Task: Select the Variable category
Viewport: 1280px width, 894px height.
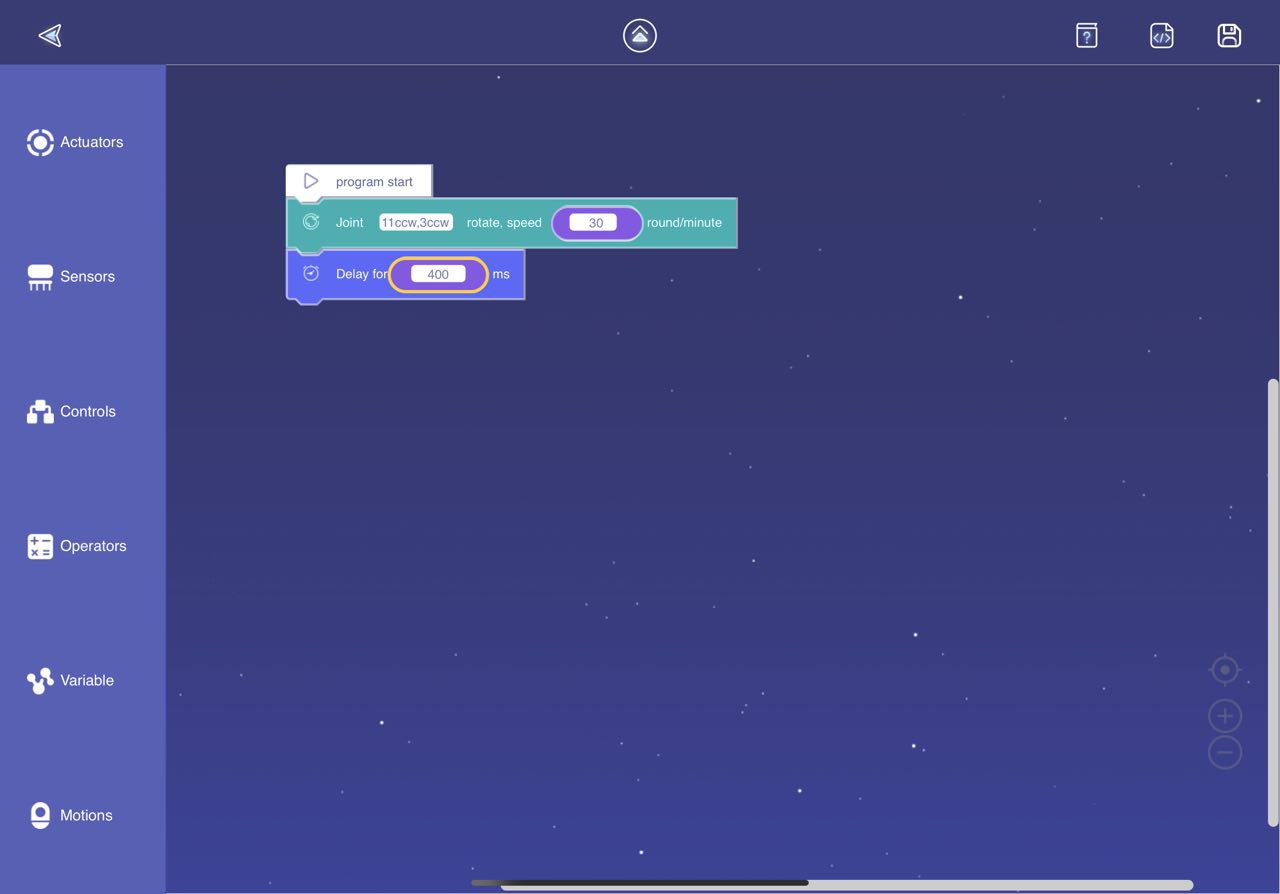Action: (x=71, y=681)
